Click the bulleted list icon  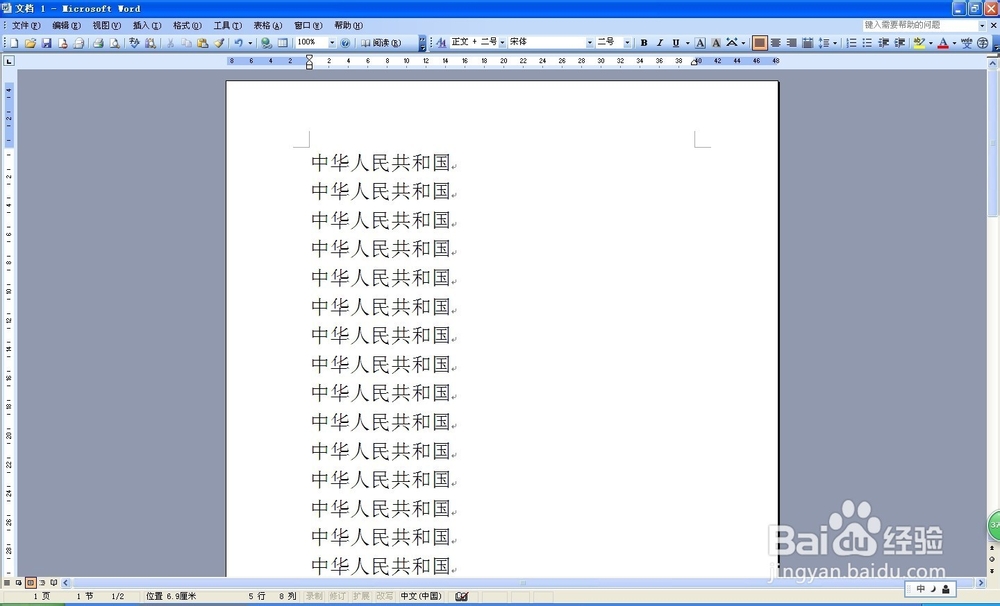tap(867, 43)
